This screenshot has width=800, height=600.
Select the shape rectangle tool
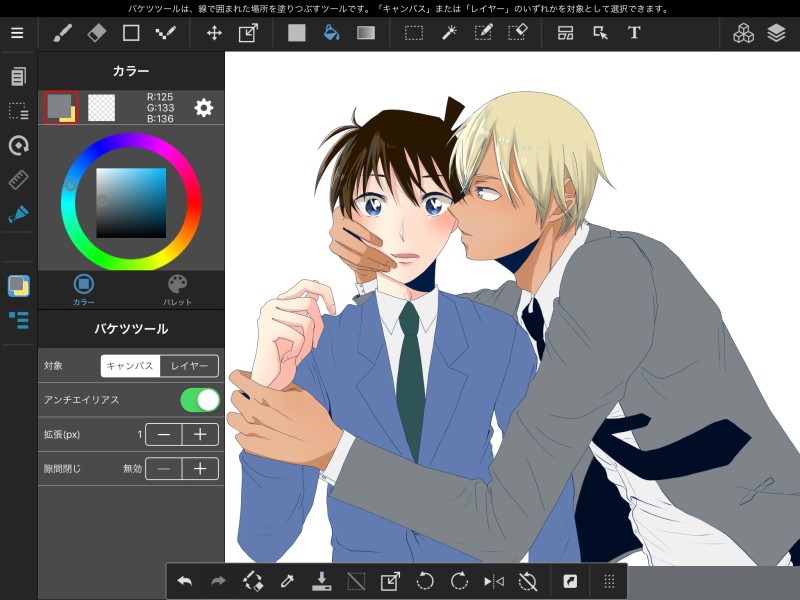[x=131, y=33]
